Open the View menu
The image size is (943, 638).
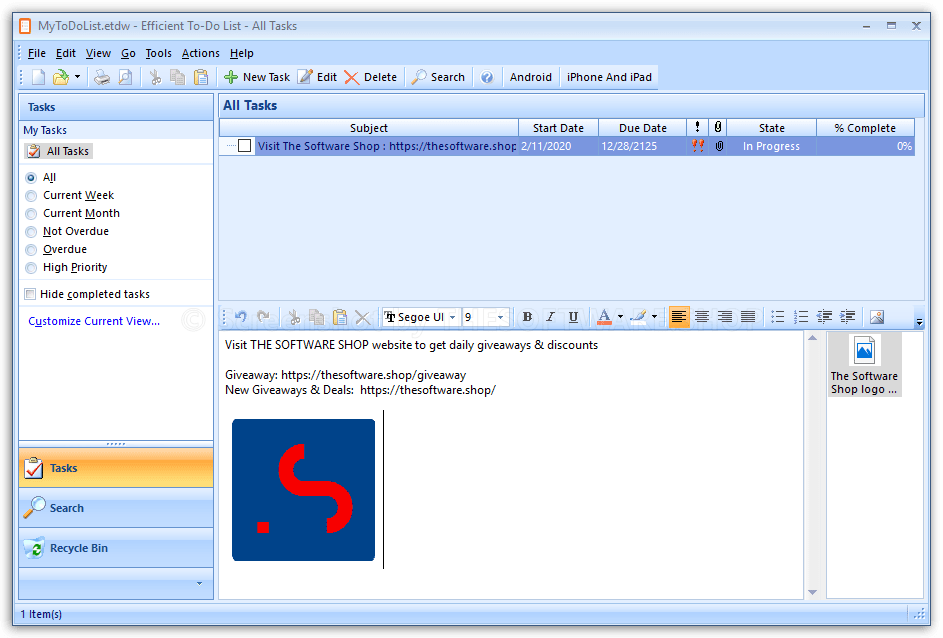(x=98, y=53)
